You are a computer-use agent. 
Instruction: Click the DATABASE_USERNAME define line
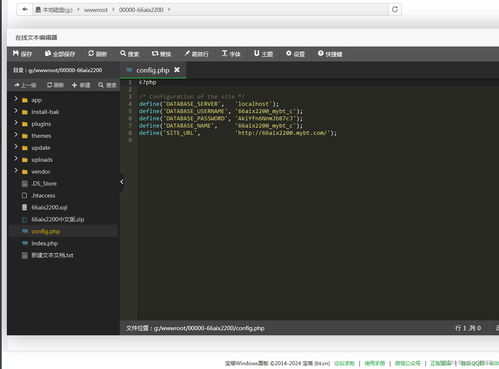[221, 111]
